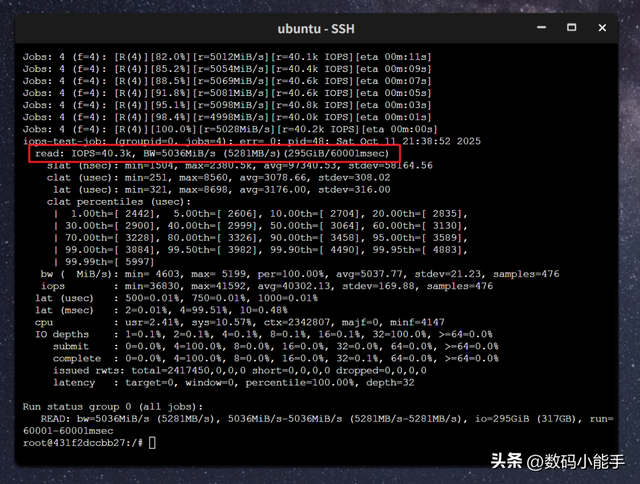Click the ubuntu - SSH title text
This screenshot has height=484, width=640.
pyautogui.click(x=316, y=29)
